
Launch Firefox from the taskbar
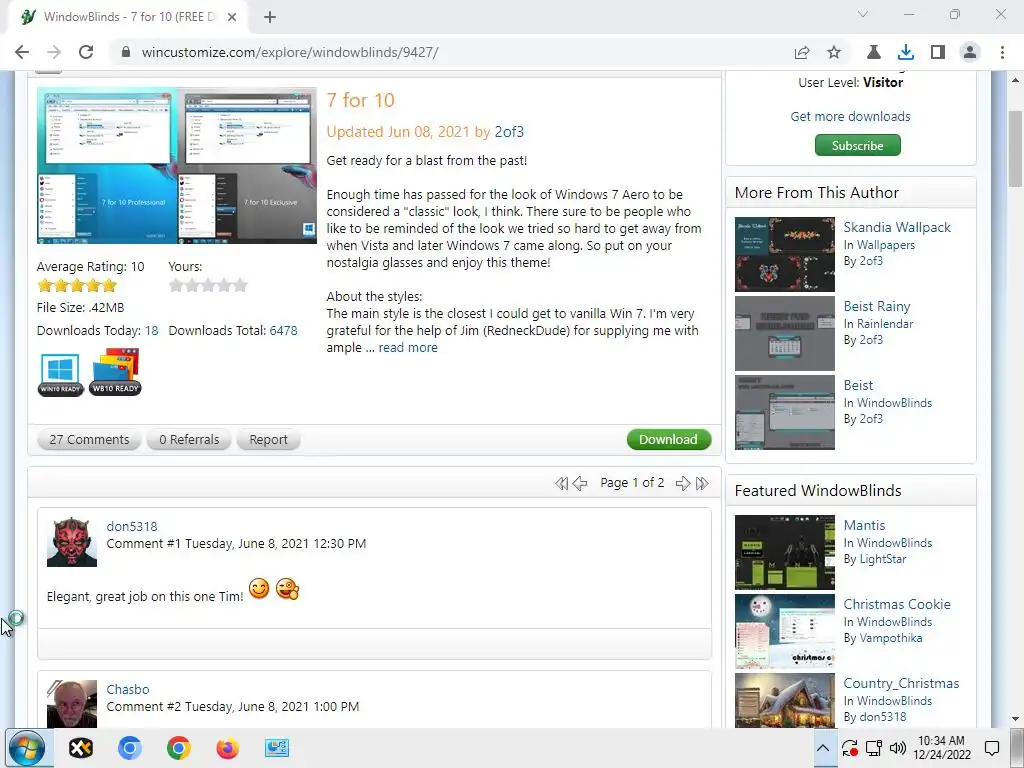[x=227, y=748]
